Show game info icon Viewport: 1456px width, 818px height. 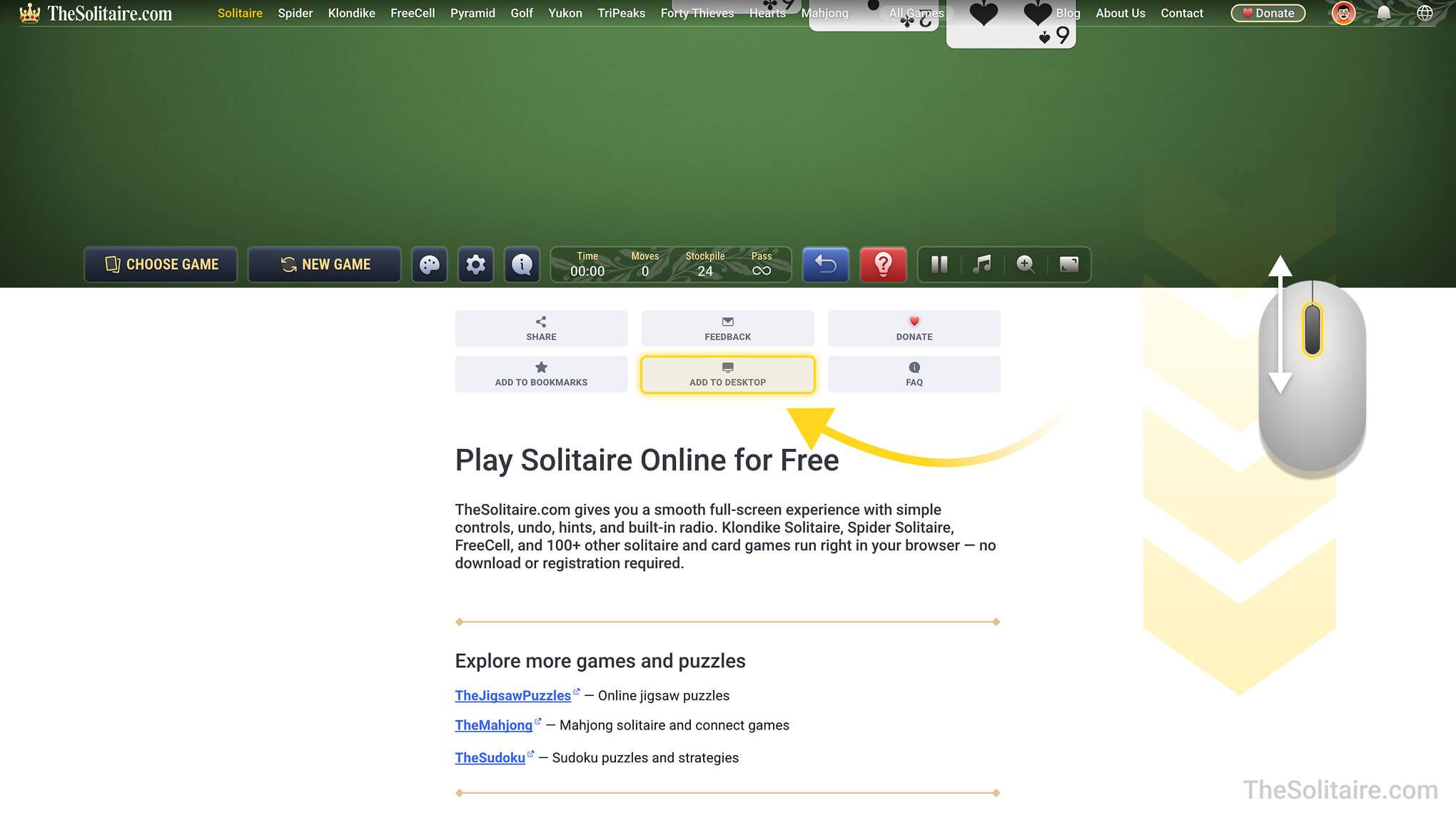[x=522, y=265]
